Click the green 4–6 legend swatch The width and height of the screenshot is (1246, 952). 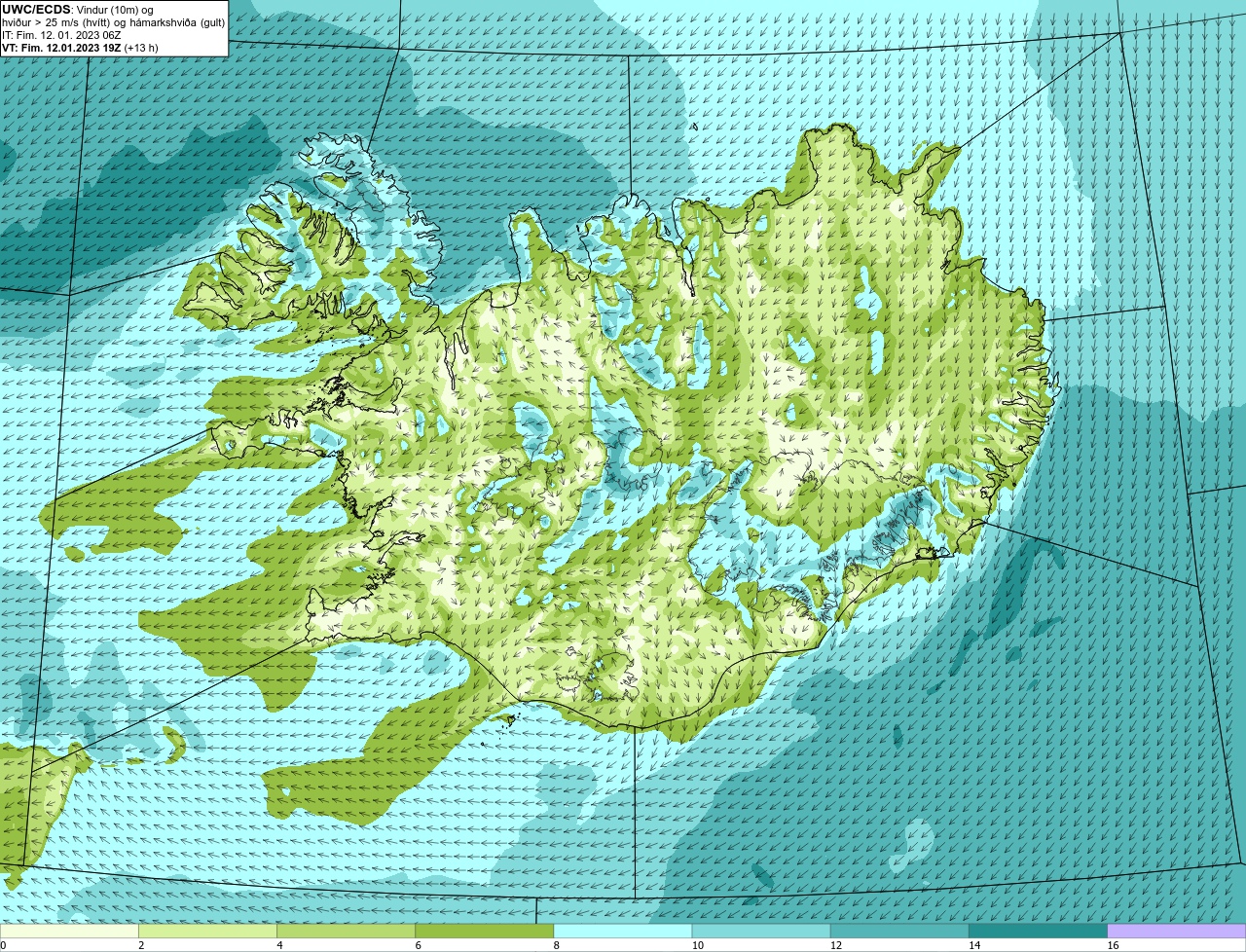(346, 932)
